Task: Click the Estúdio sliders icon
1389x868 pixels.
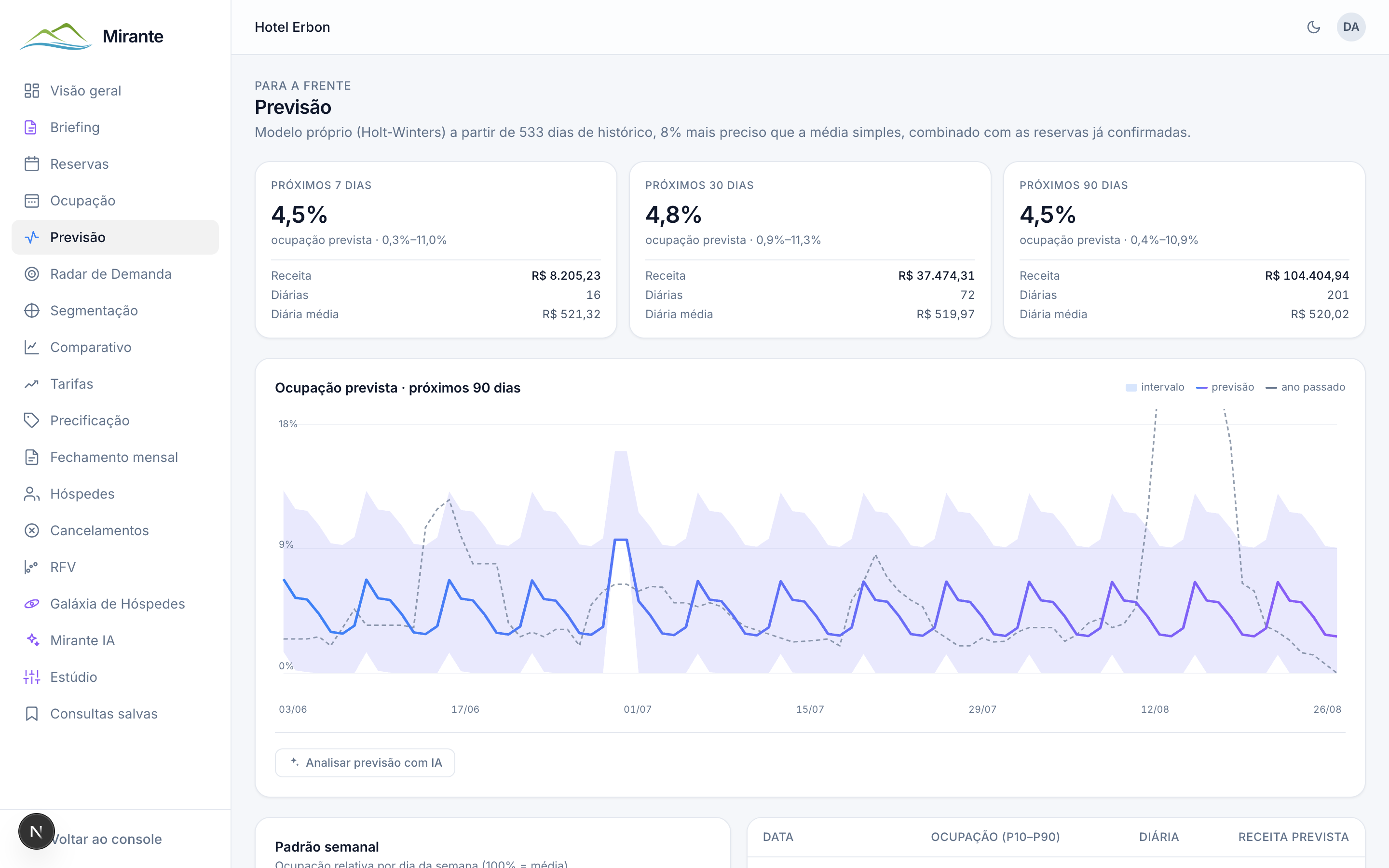Action: (31, 678)
